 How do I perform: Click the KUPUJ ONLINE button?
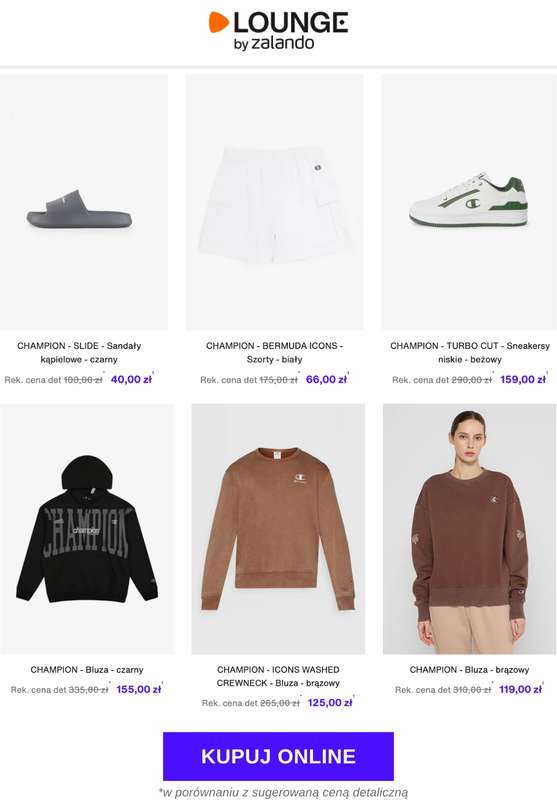pyautogui.click(x=278, y=756)
